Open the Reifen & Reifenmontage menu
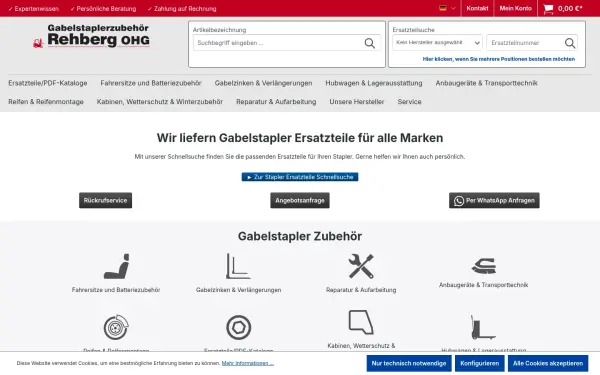This screenshot has width=600, height=375. [x=46, y=102]
